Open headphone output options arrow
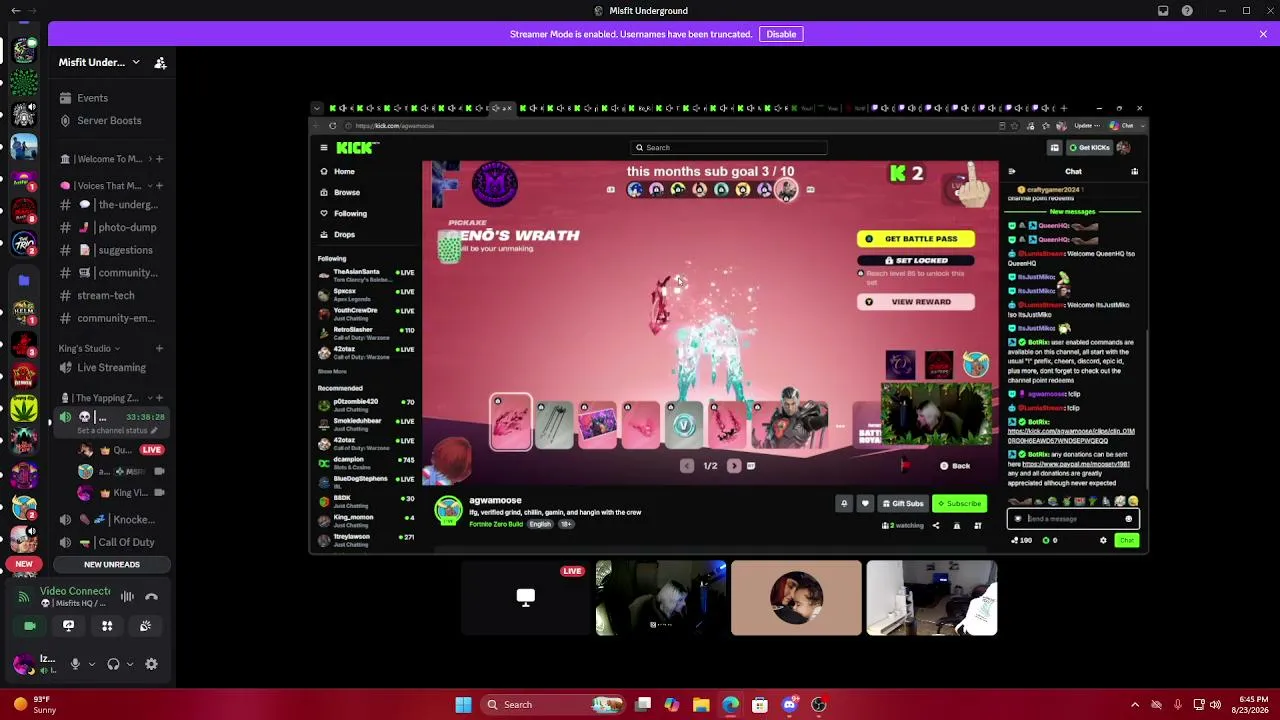 tap(130, 664)
